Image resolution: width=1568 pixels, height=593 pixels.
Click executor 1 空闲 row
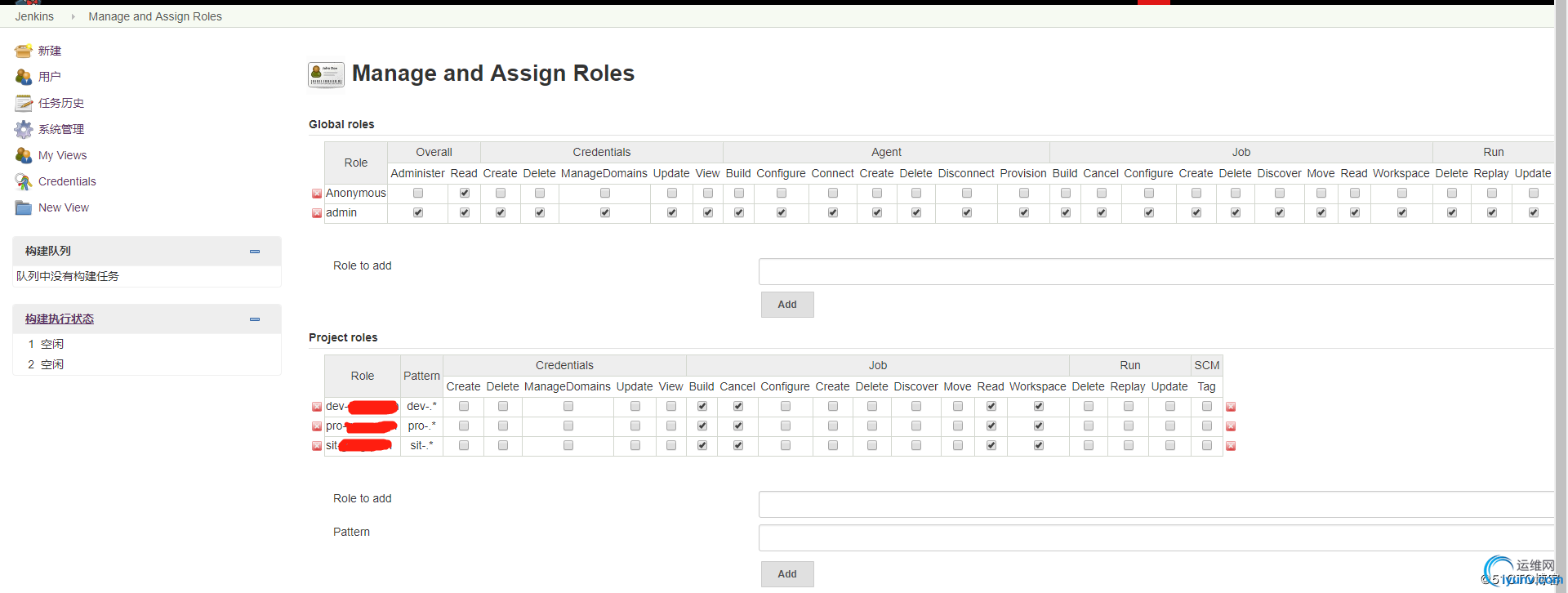point(147,344)
